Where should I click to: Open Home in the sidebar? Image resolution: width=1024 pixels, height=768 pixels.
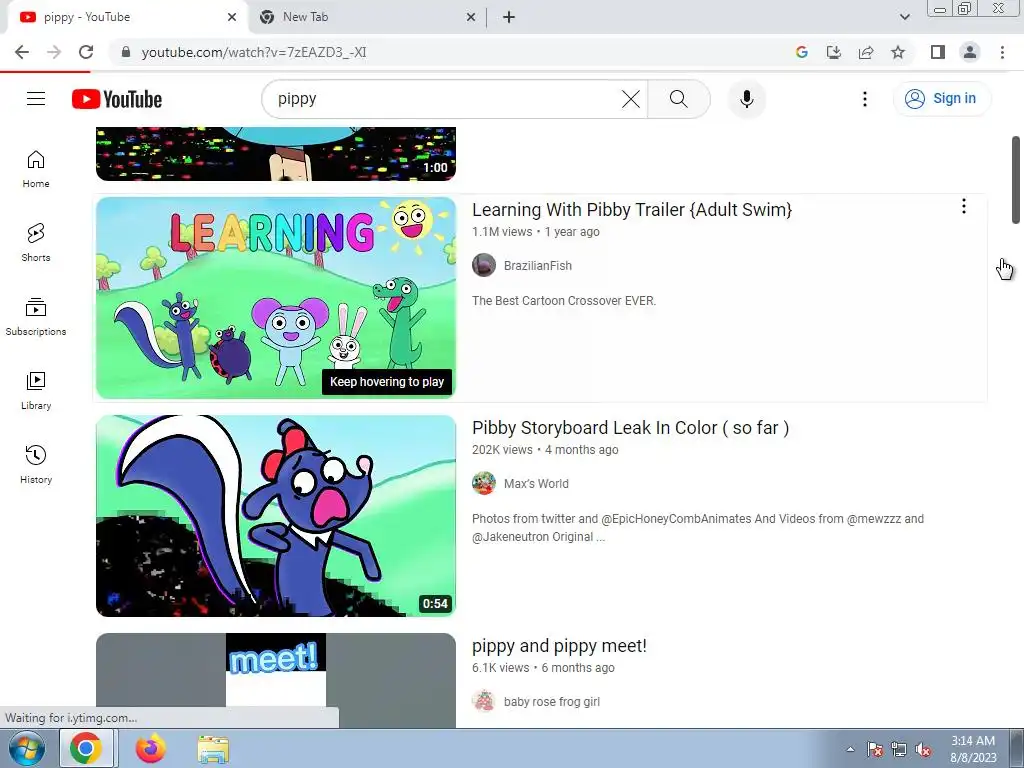[36, 169]
